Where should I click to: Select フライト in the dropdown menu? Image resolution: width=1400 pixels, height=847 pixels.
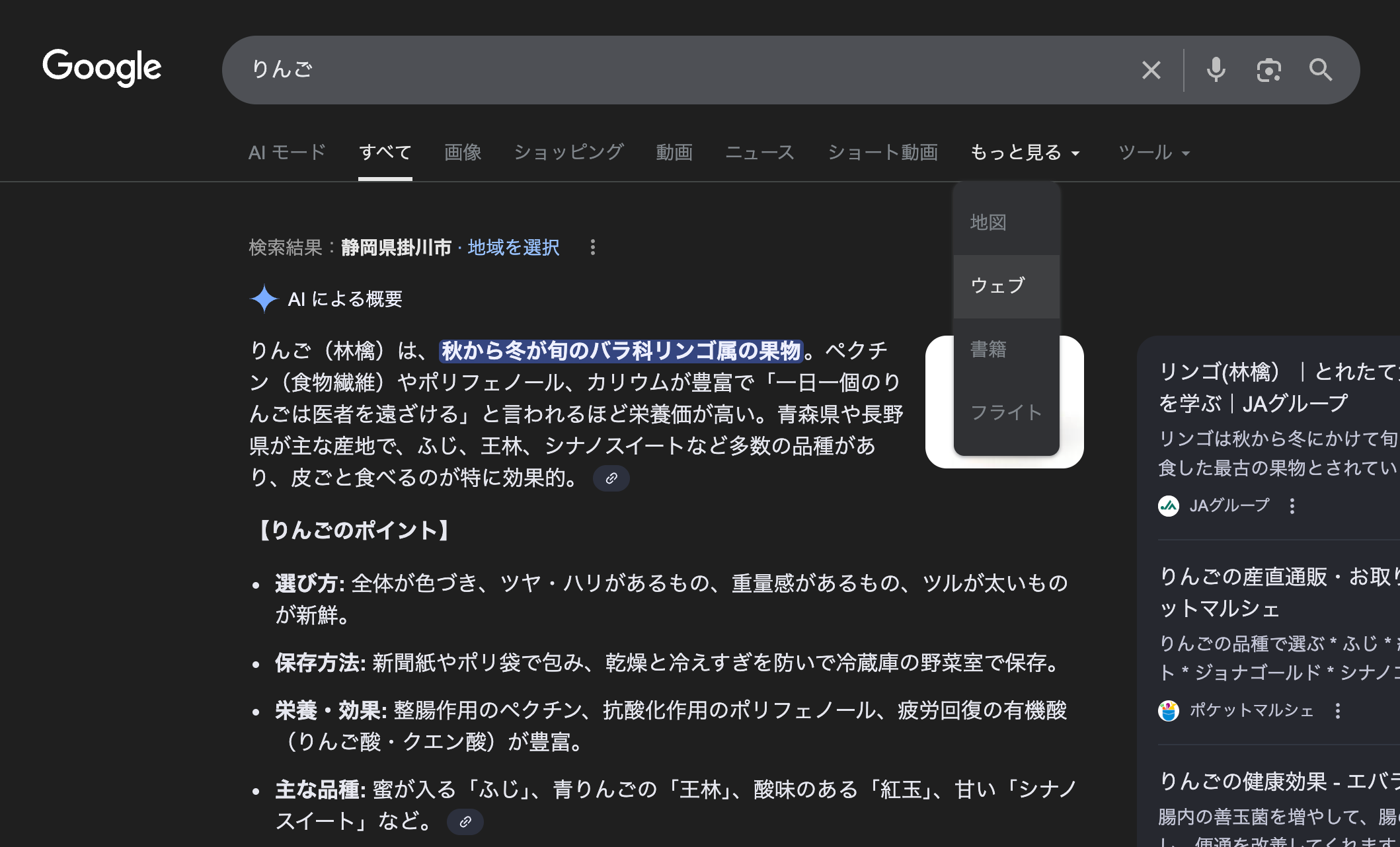click(1007, 413)
